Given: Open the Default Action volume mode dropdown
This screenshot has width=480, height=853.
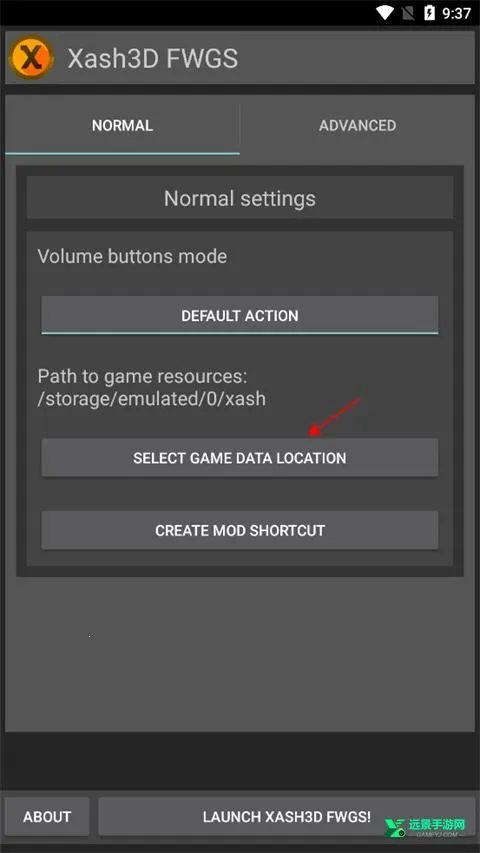Looking at the screenshot, I should coord(240,315).
